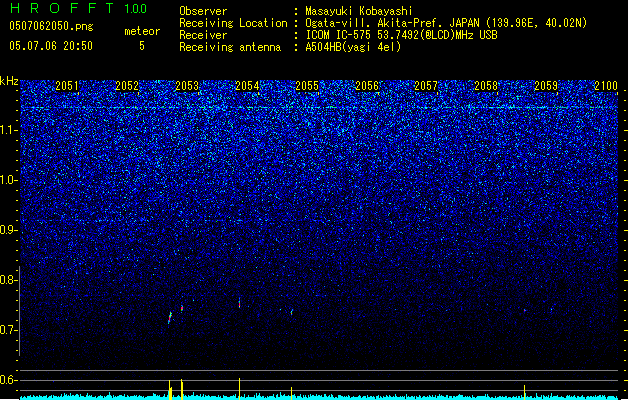Click the meteor count value 5
This screenshot has height=400, width=629.
(x=142, y=46)
